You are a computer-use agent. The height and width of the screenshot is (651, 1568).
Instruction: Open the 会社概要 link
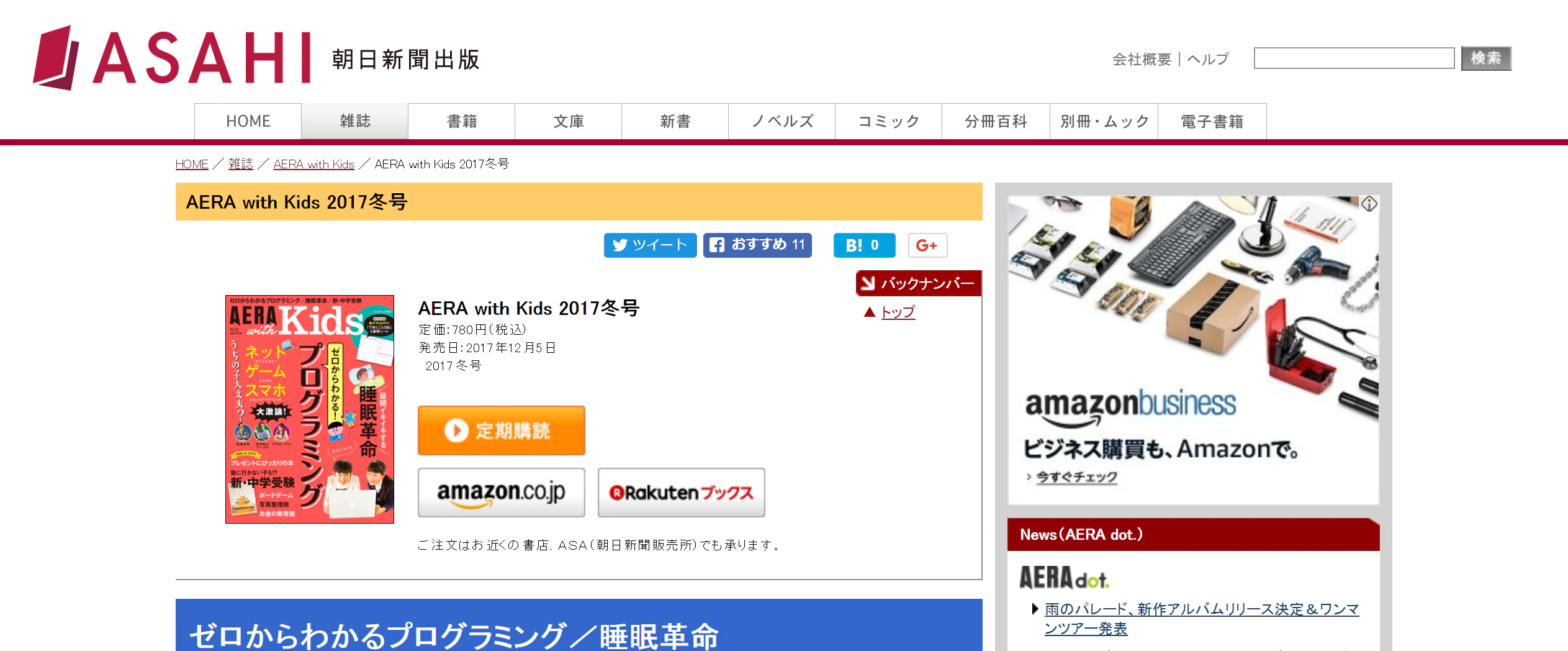[x=1142, y=59]
